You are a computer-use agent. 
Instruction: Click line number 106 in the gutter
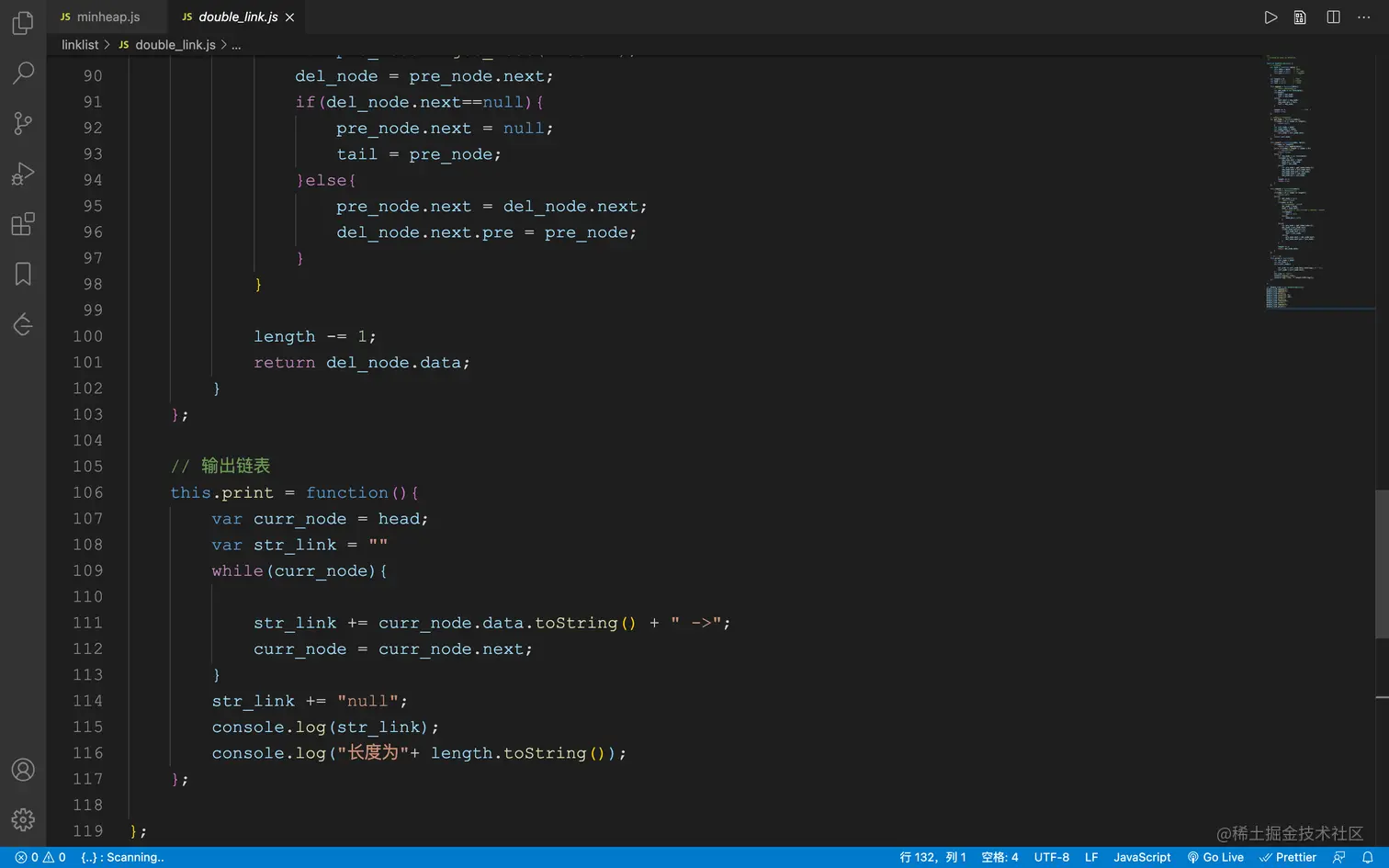coord(88,492)
